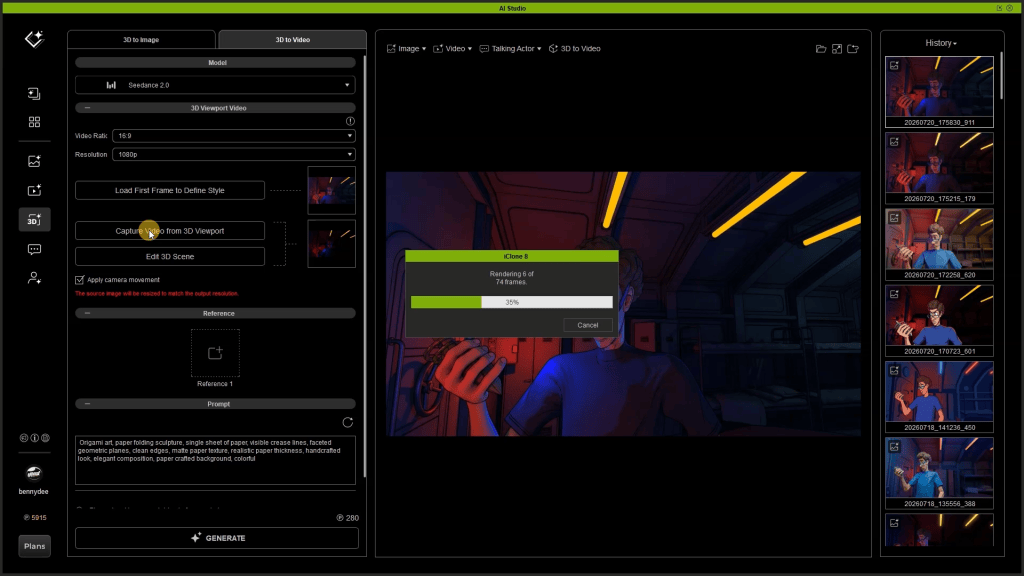
Task: Click the Edit 3D Scene button
Action: tap(170, 257)
